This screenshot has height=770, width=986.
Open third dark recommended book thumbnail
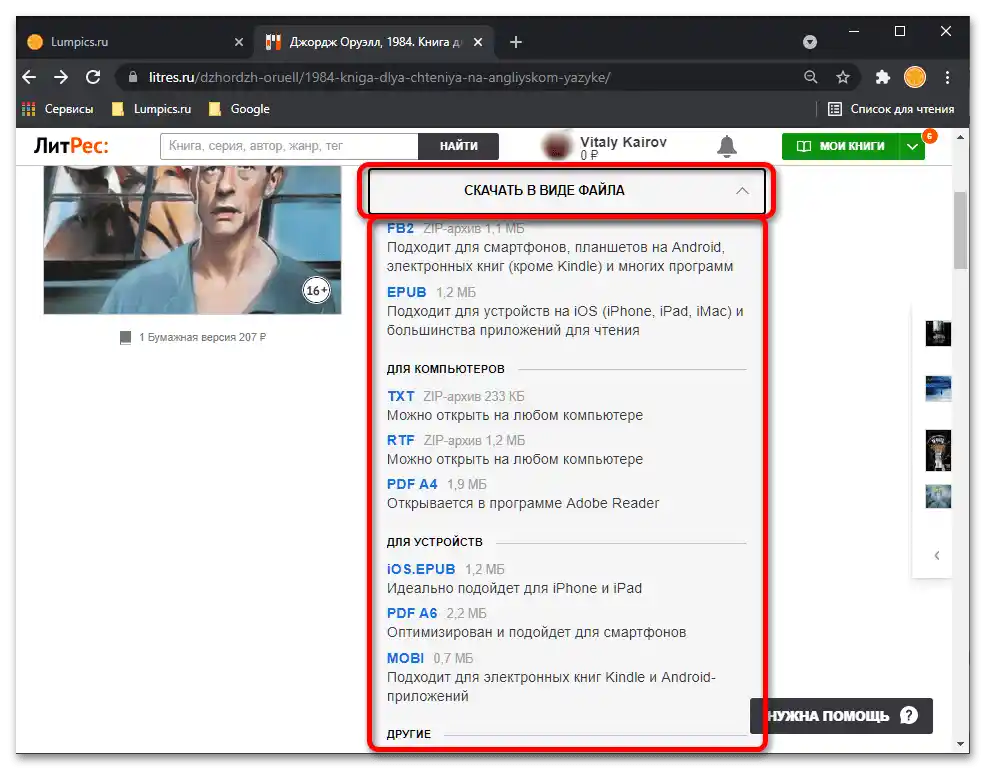[938, 451]
